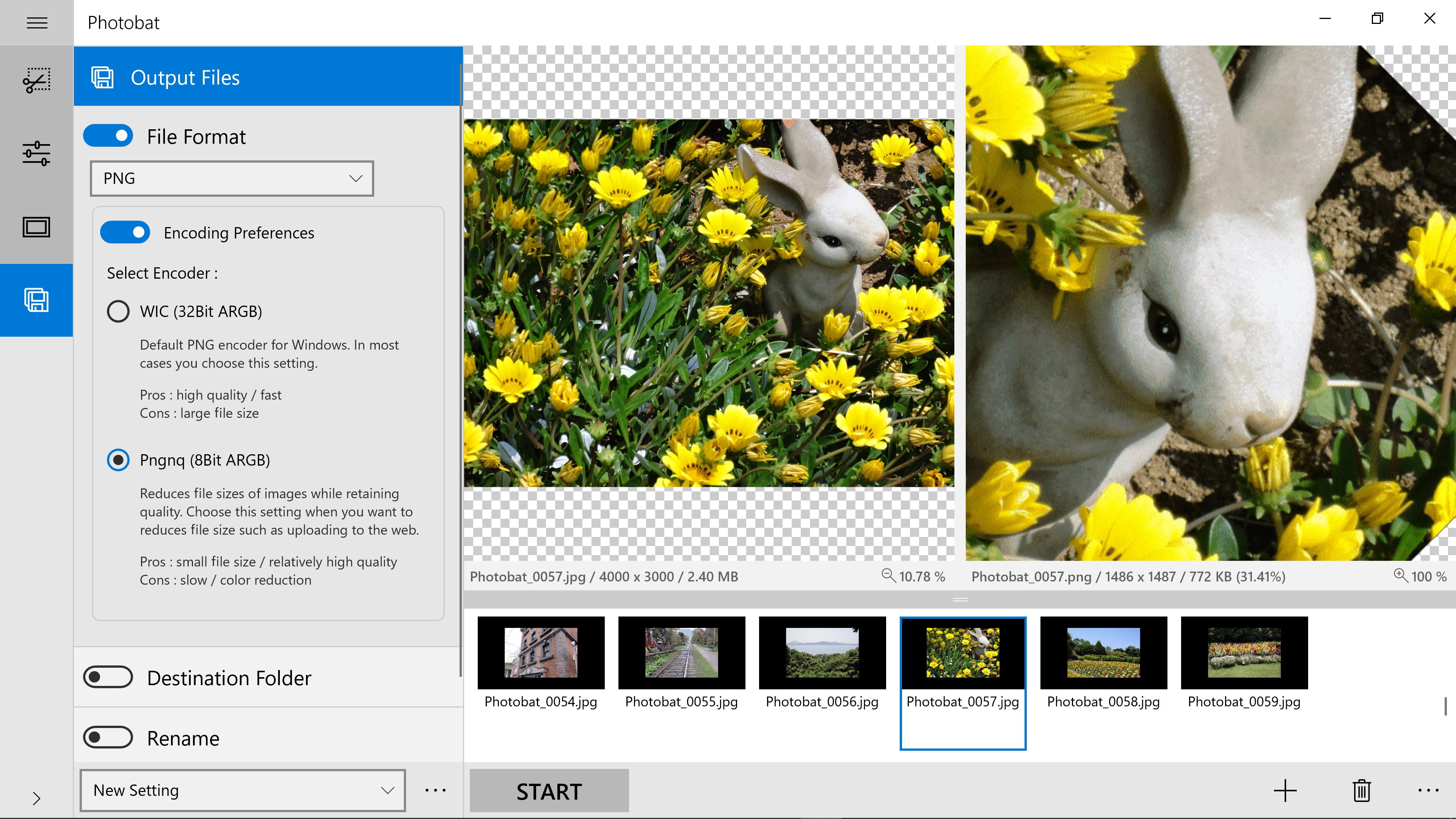This screenshot has height=819, width=1456.
Task: Open the New Setting preset dropdown
Action: click(243, 790)
